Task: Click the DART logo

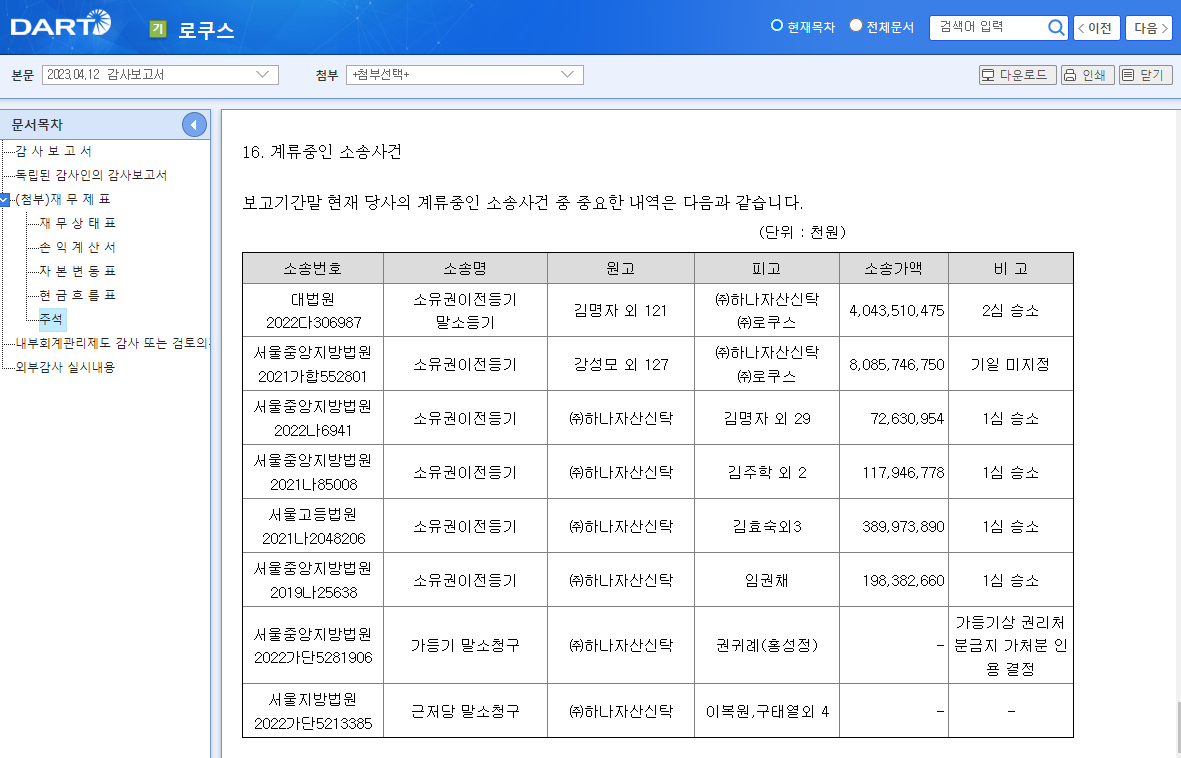Action: 60,24
